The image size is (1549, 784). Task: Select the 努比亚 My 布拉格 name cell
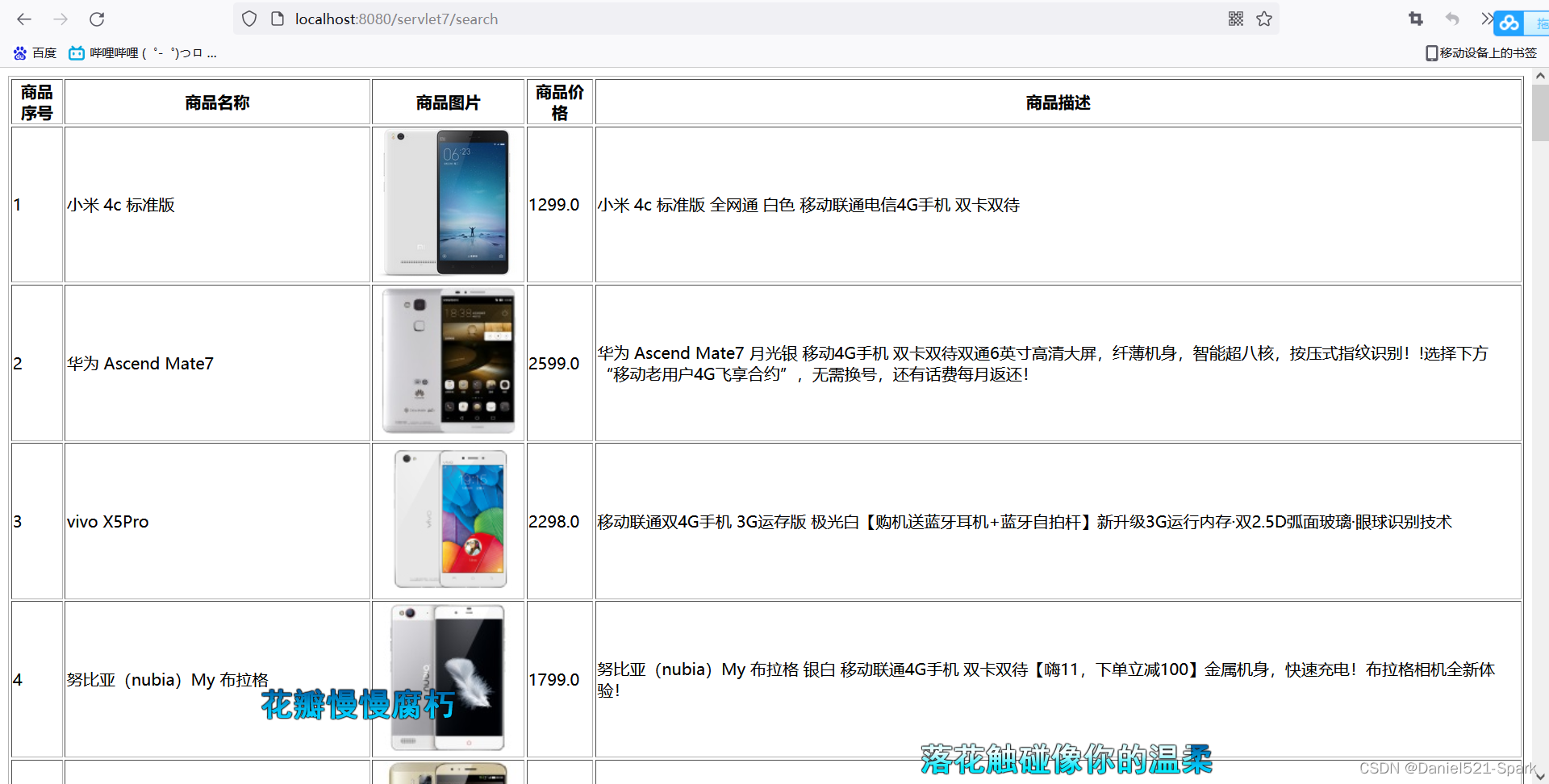[x=217, y=679]
